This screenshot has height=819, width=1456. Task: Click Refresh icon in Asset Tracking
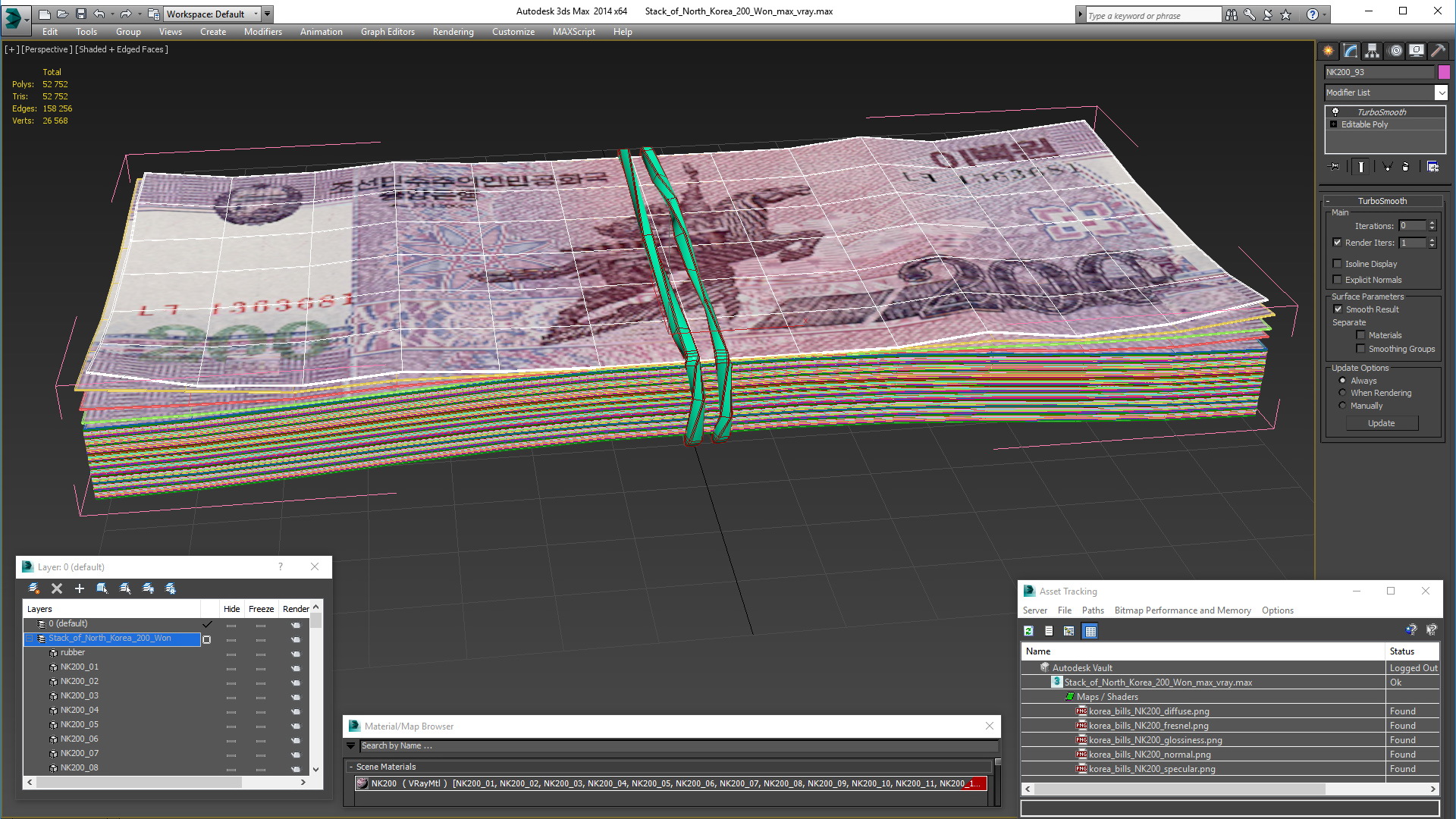click(x=1028, y=631)
